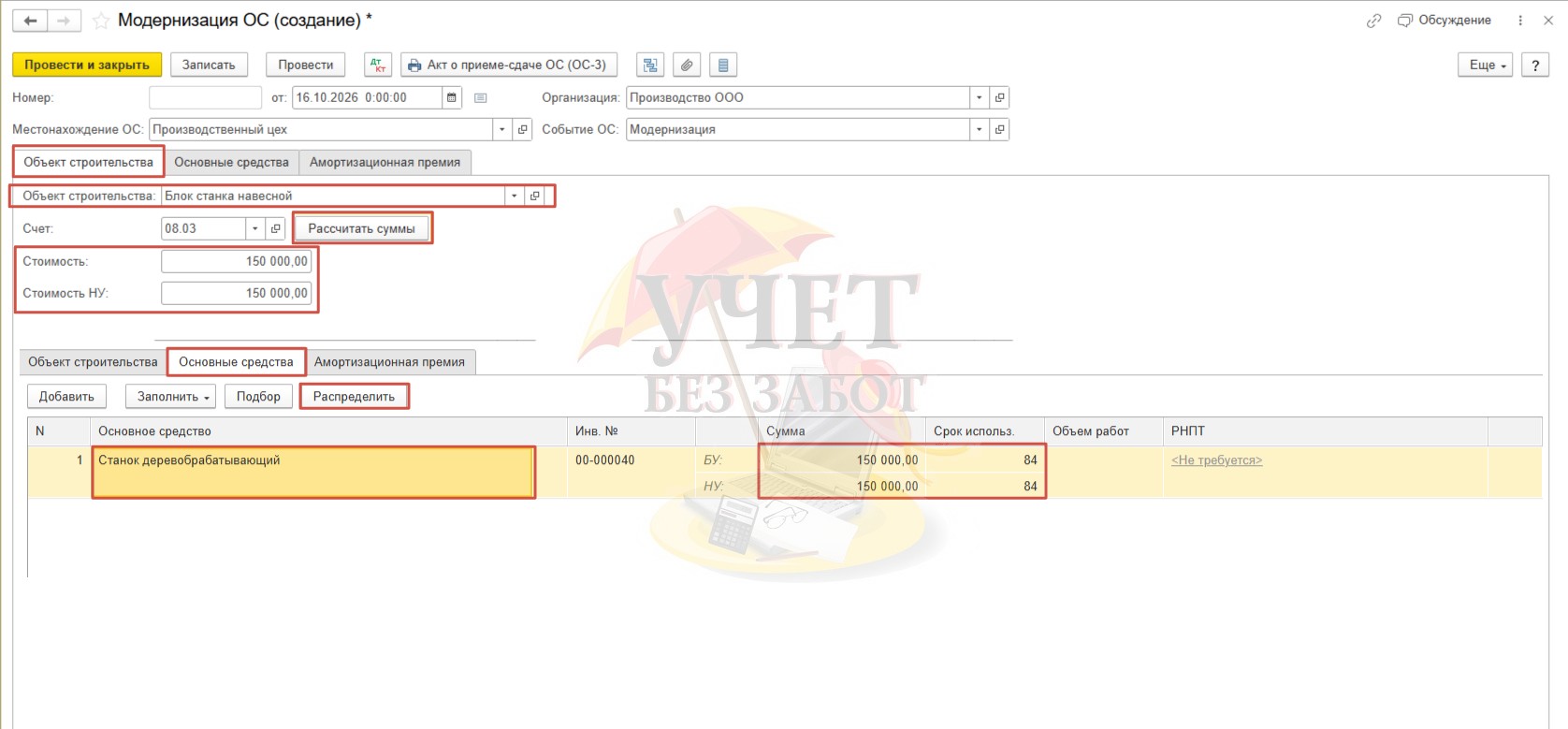The image size is (1568, 729).
Task: Open the Еще menu
Action: (1485, 65)
